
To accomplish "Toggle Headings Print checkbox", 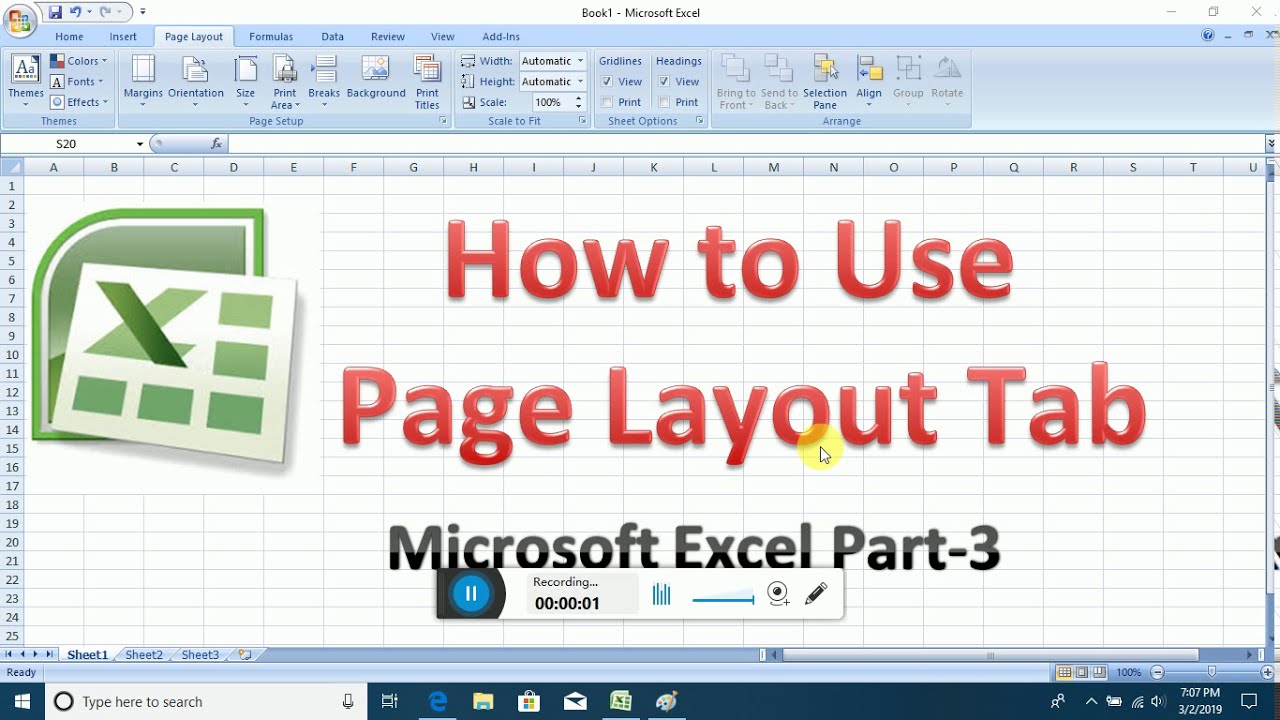I will coord(664,102).
